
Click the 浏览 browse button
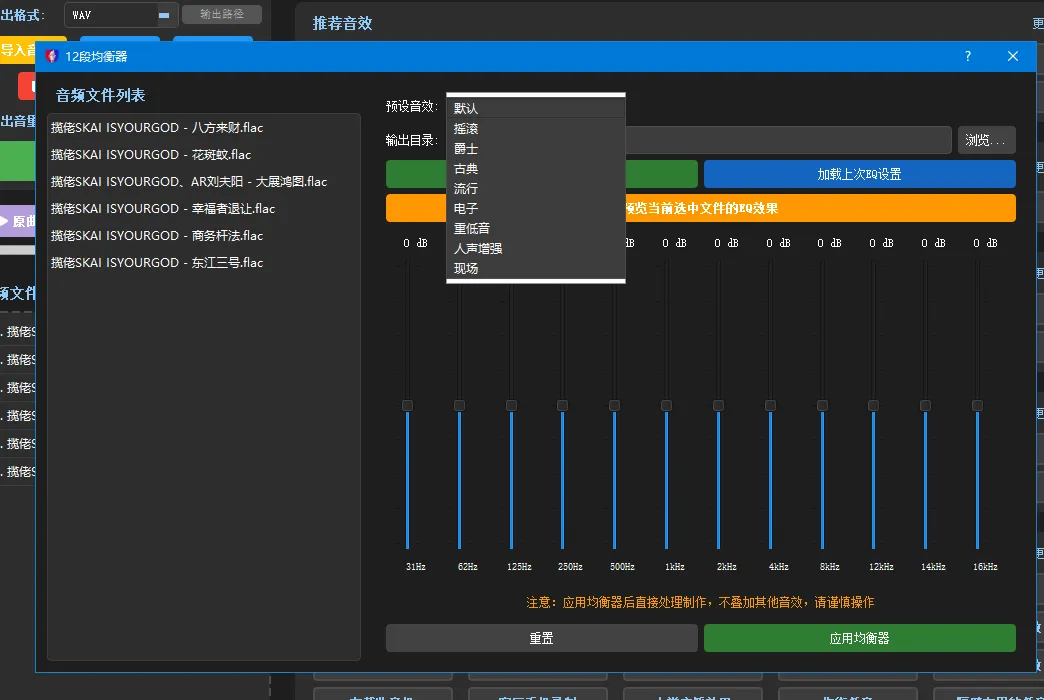point(986,140)
